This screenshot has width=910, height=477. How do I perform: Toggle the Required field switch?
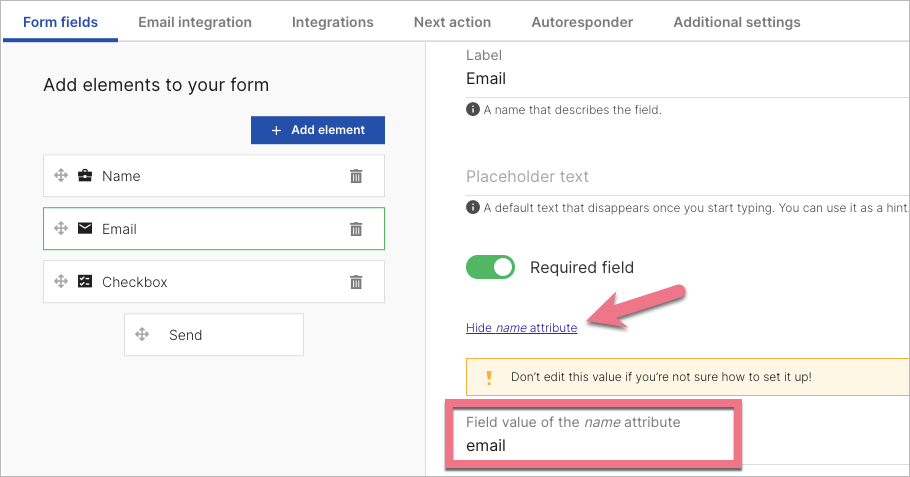point(490,267)
